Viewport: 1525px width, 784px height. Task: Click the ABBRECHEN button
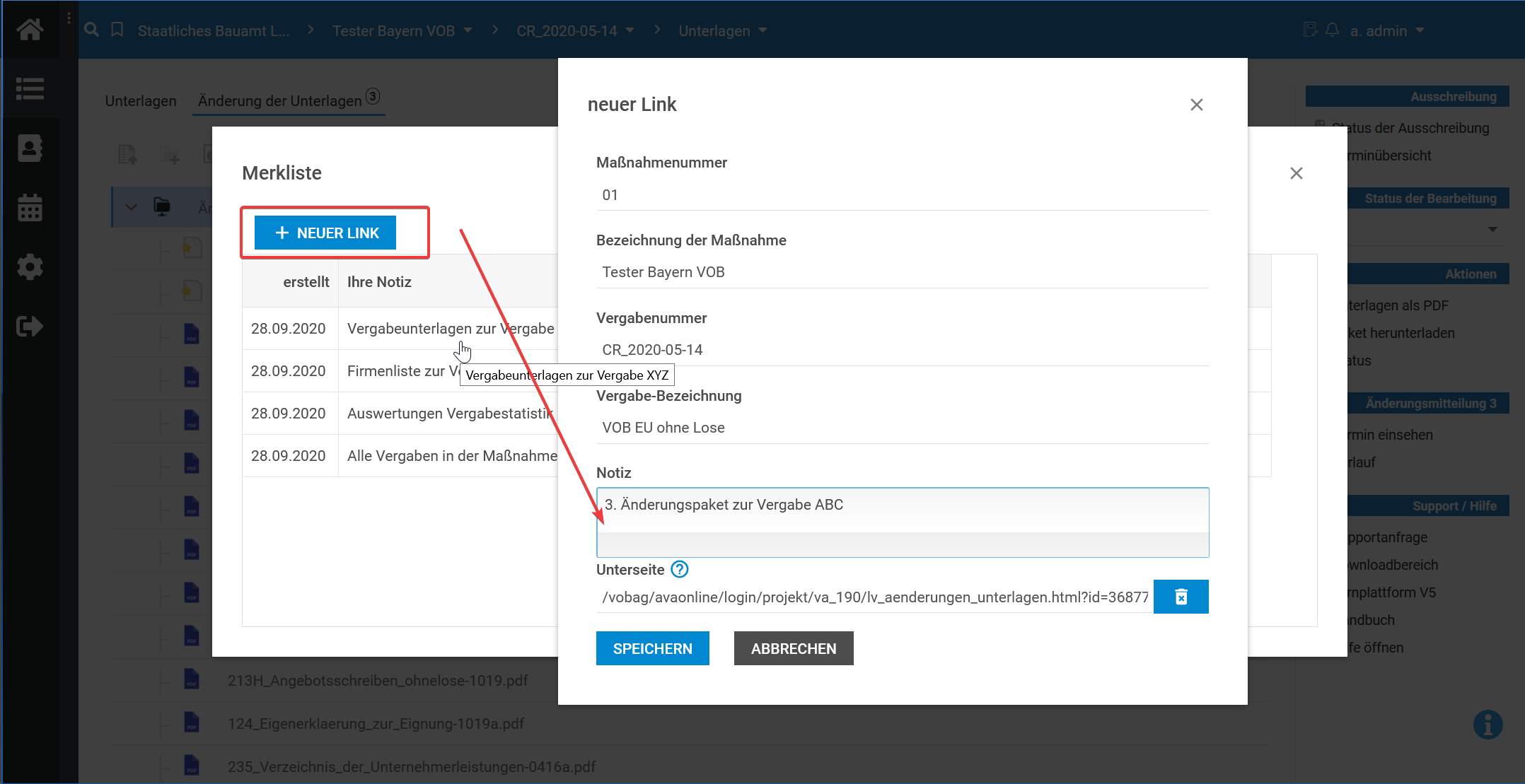[x=794, y=648]
